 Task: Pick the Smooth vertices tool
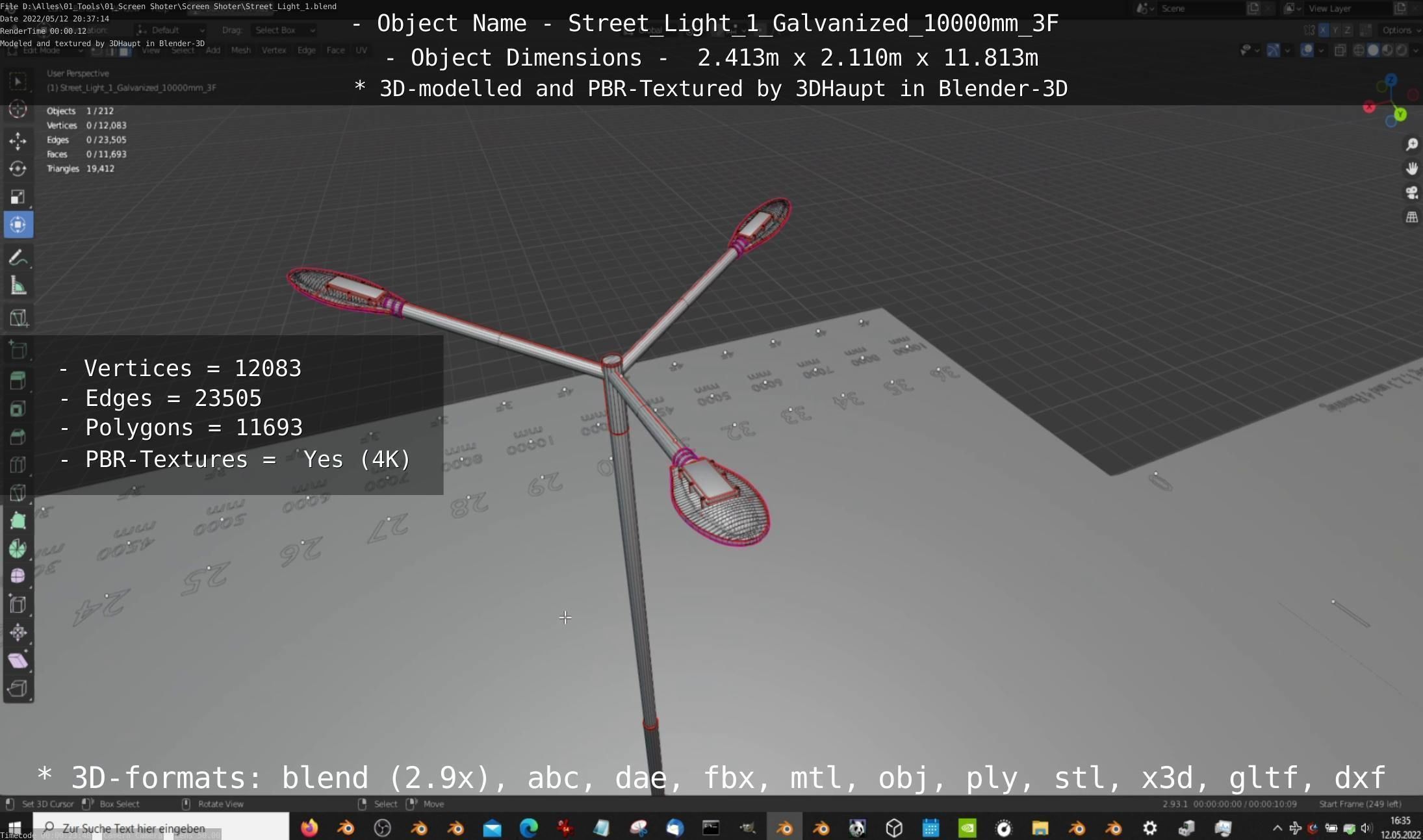tap(18, 576)
